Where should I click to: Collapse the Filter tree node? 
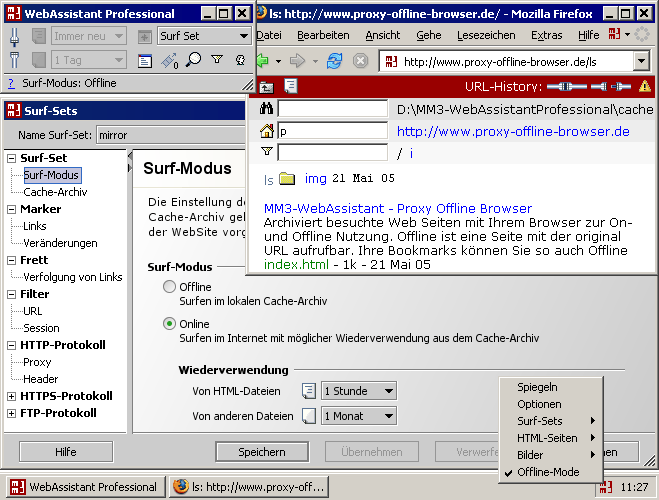(12, 295)
